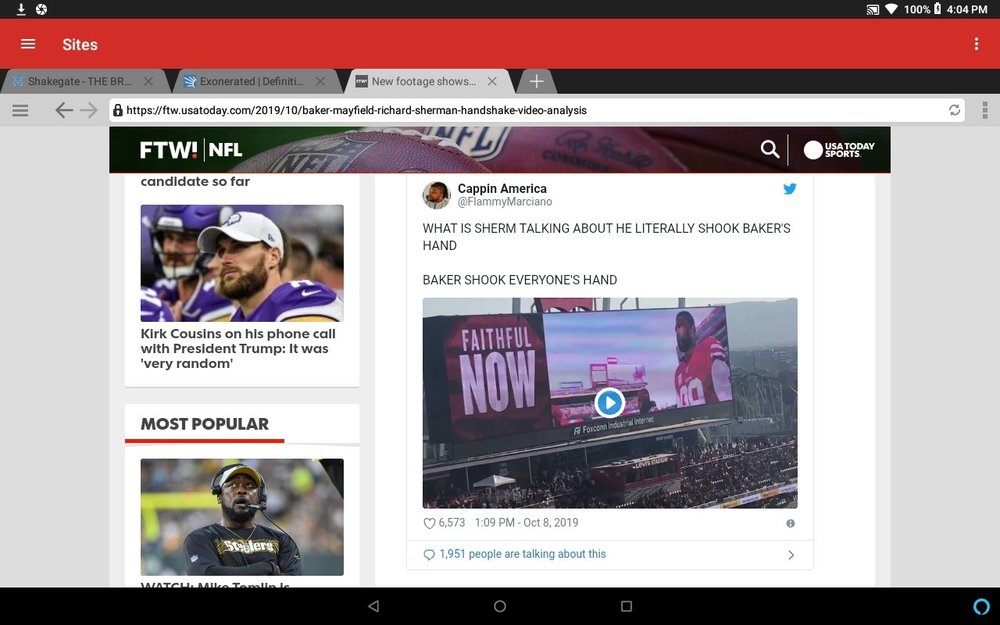Read the Kirk Cousins Trump phone call article
The image size is (1000, 625).
pos(238,348)
